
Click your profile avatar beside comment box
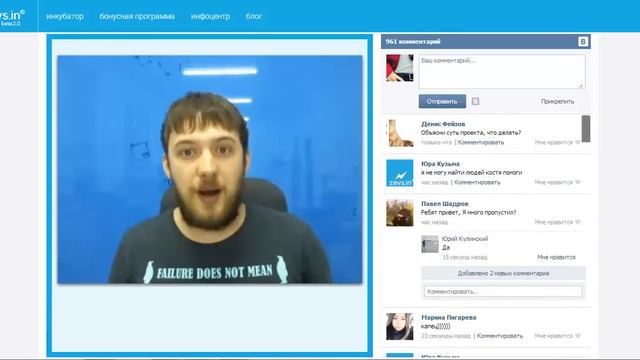400,68
